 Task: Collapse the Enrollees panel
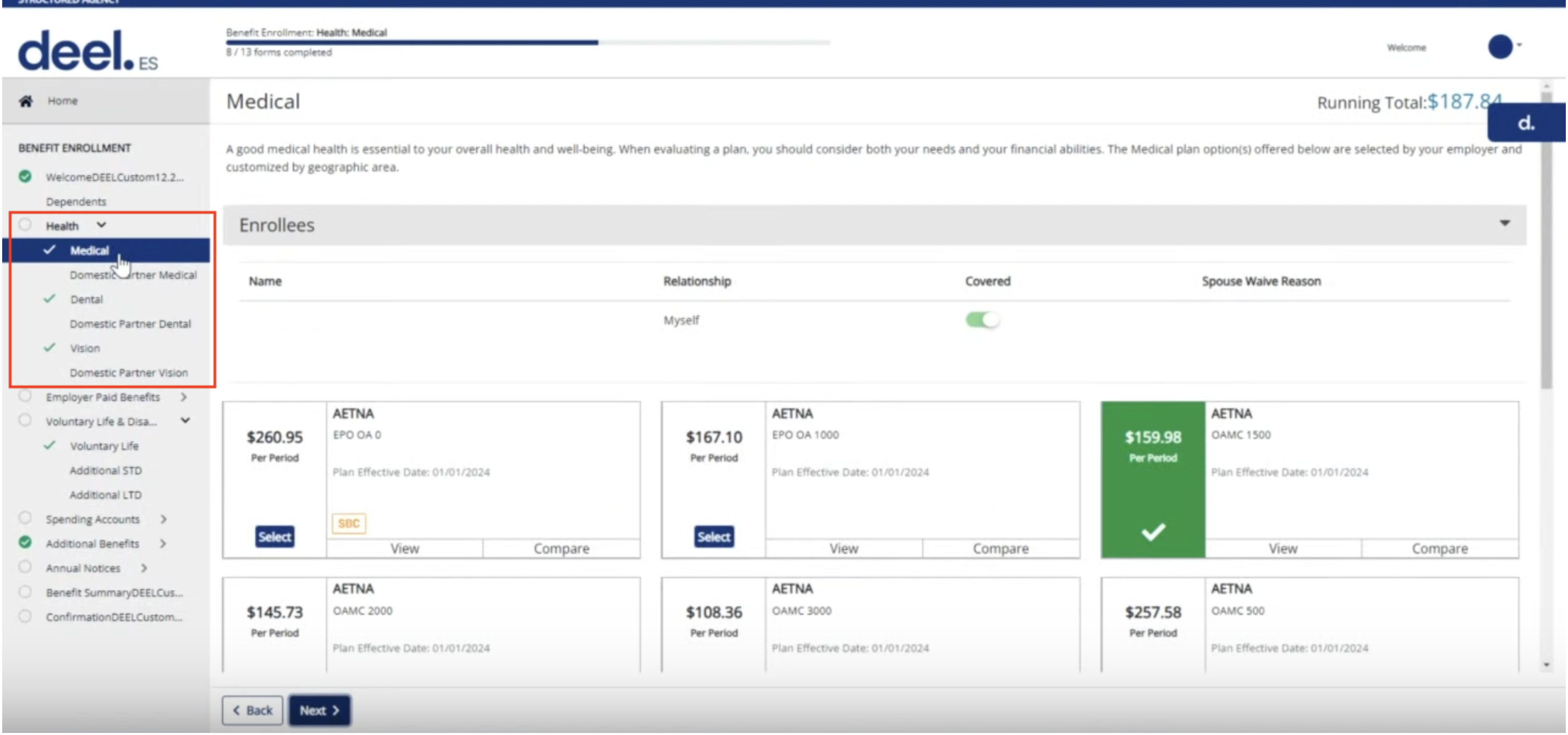point(1504,224)
